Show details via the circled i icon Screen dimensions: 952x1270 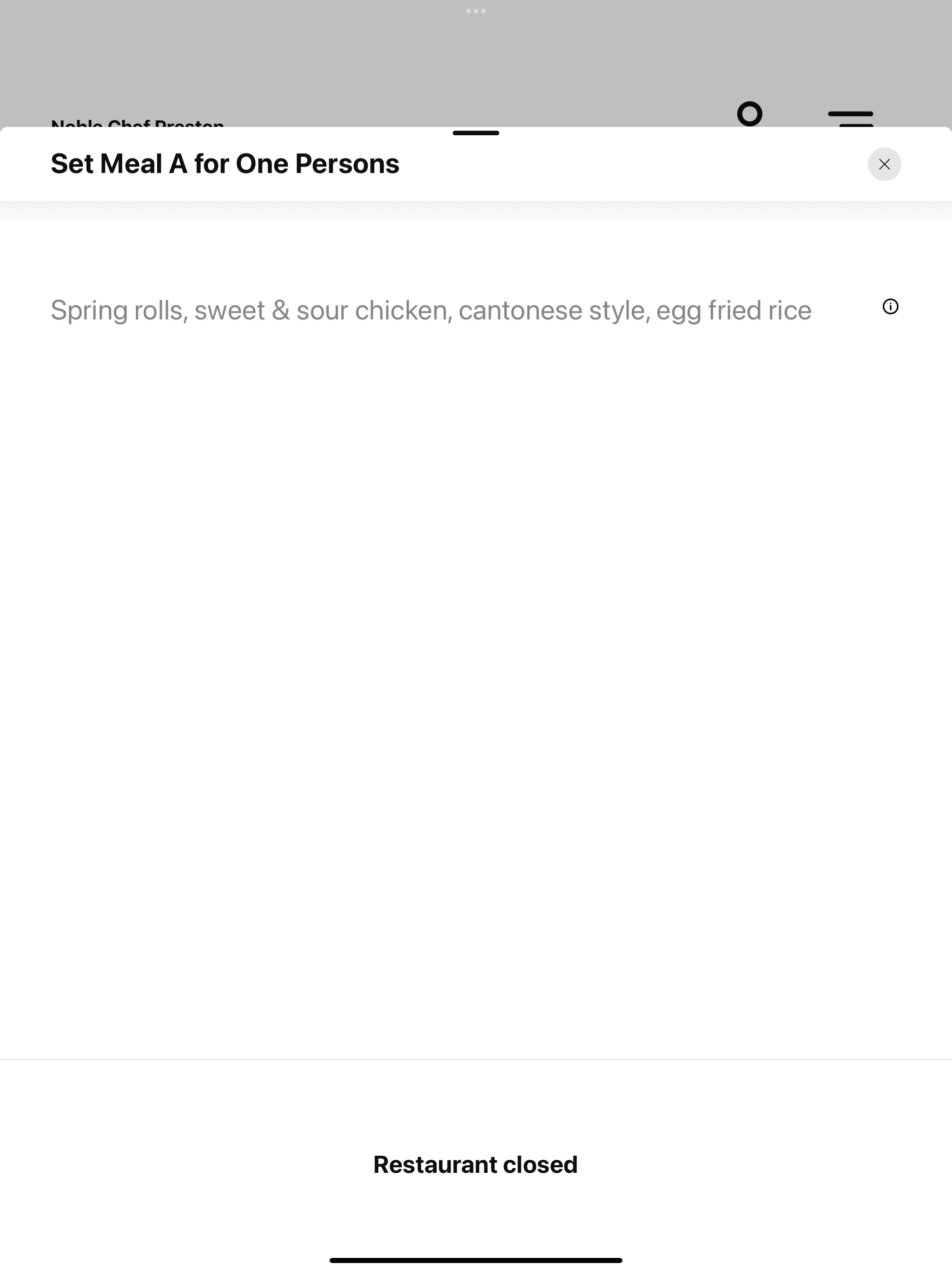coord(890,307)
